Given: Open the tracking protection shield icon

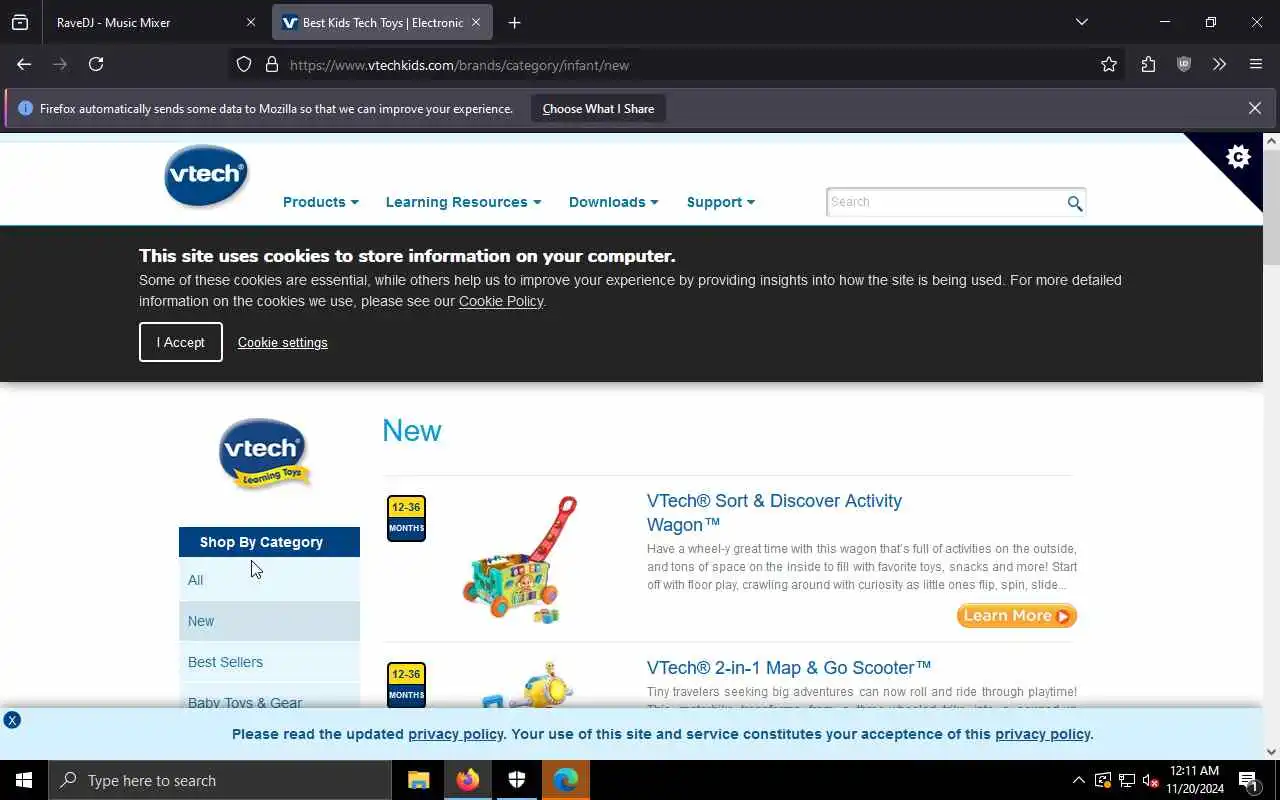Looking at the screenshot, I should pos(244,65).
